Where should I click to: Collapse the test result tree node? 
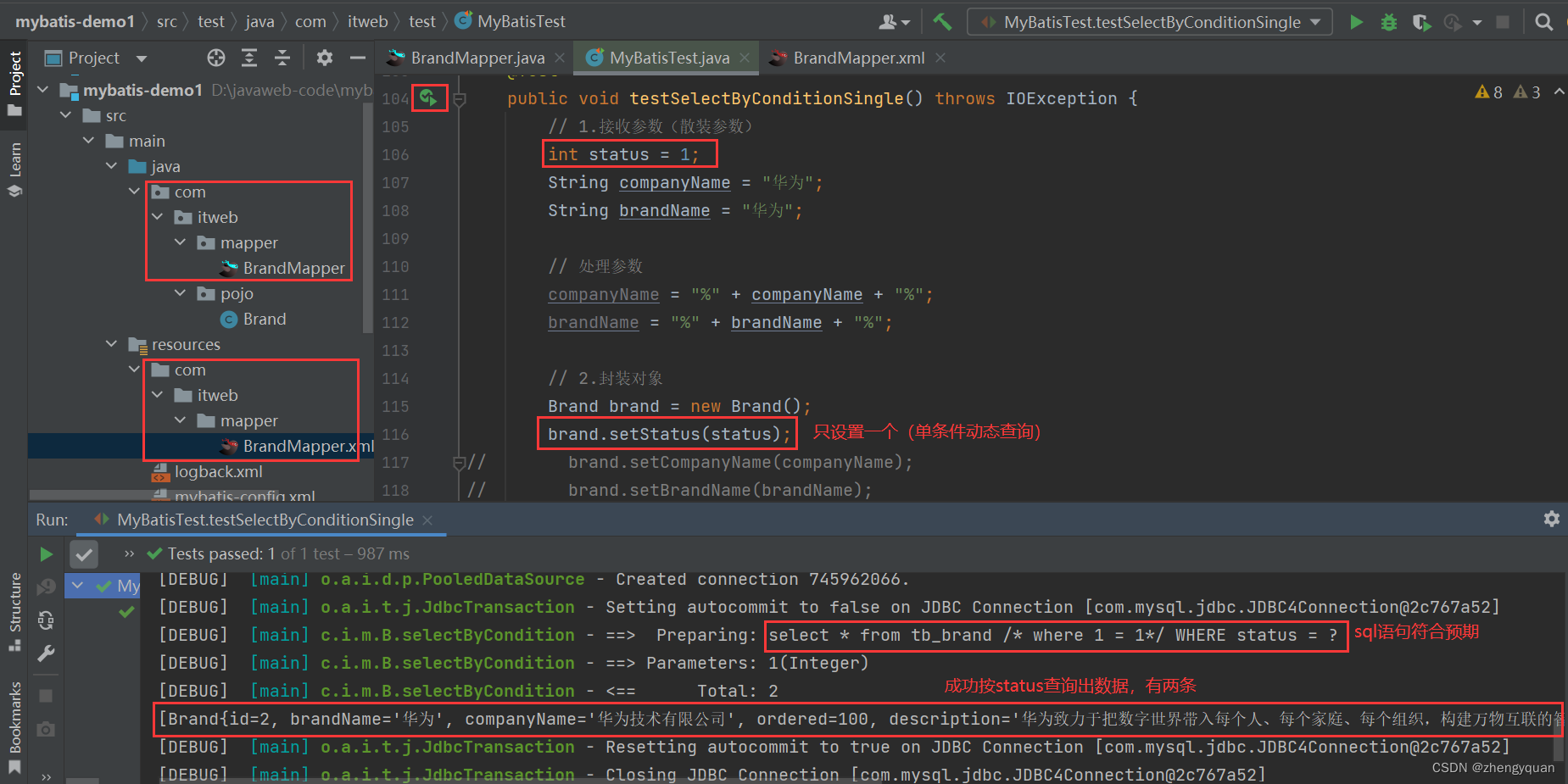78,586
